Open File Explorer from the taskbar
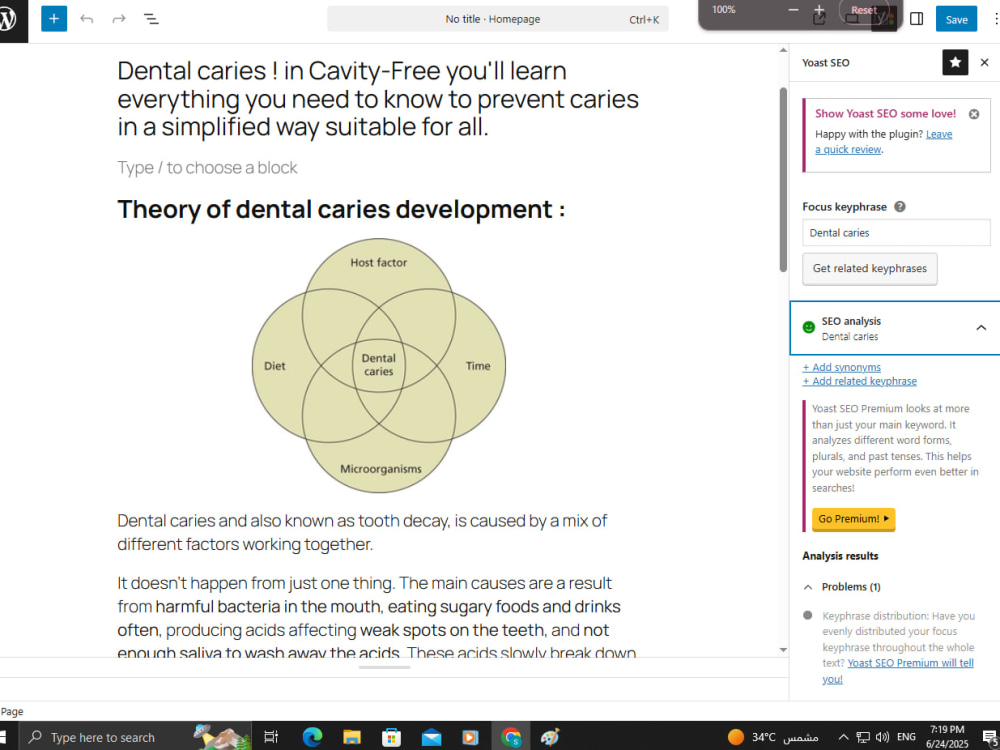This screenshot has height=750, width=1000. click(351, 737)
